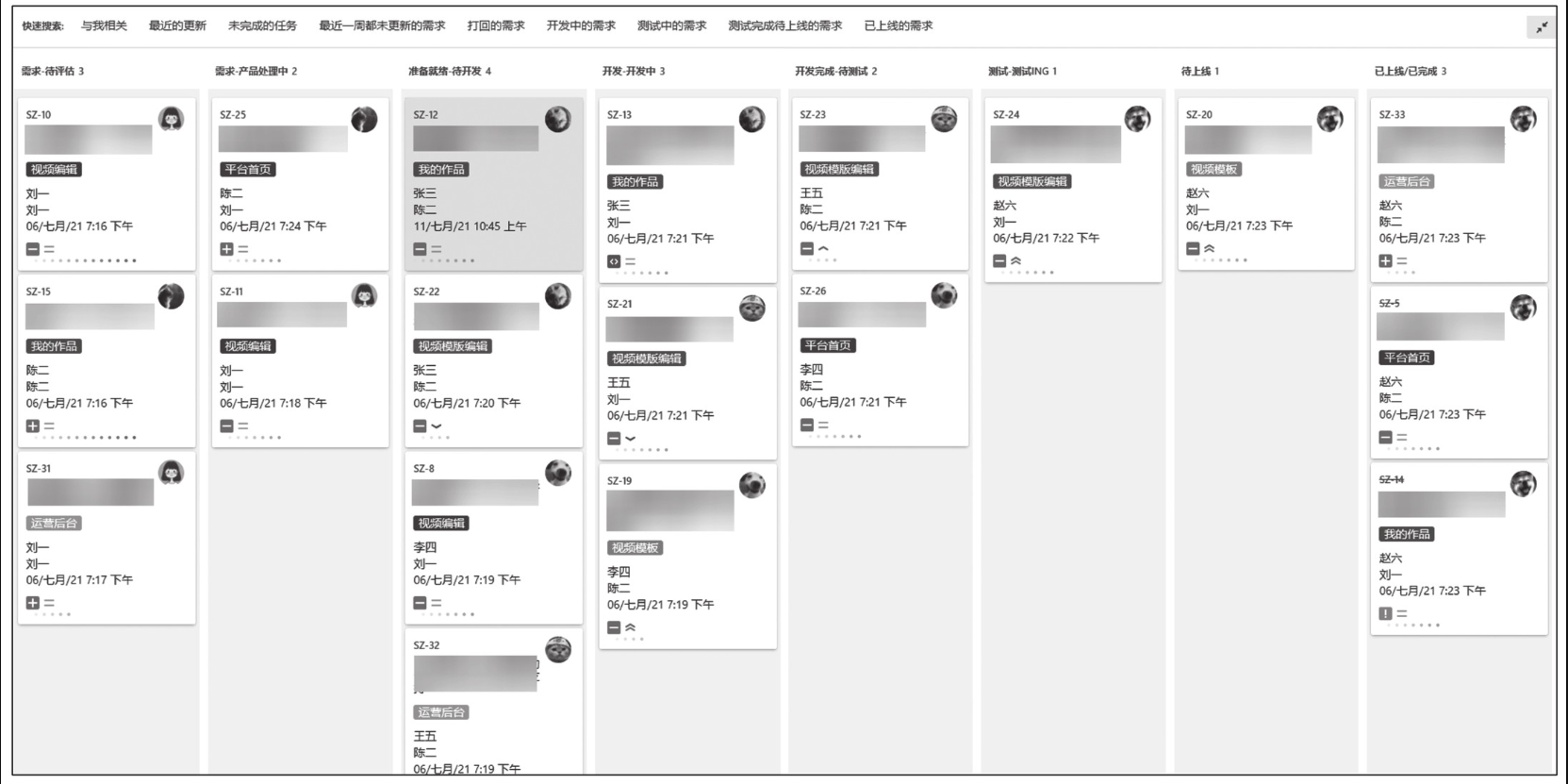Click the assignee avatar on card SZ-24
The image size is (1568, 784).
click(x=1137, y=119)
